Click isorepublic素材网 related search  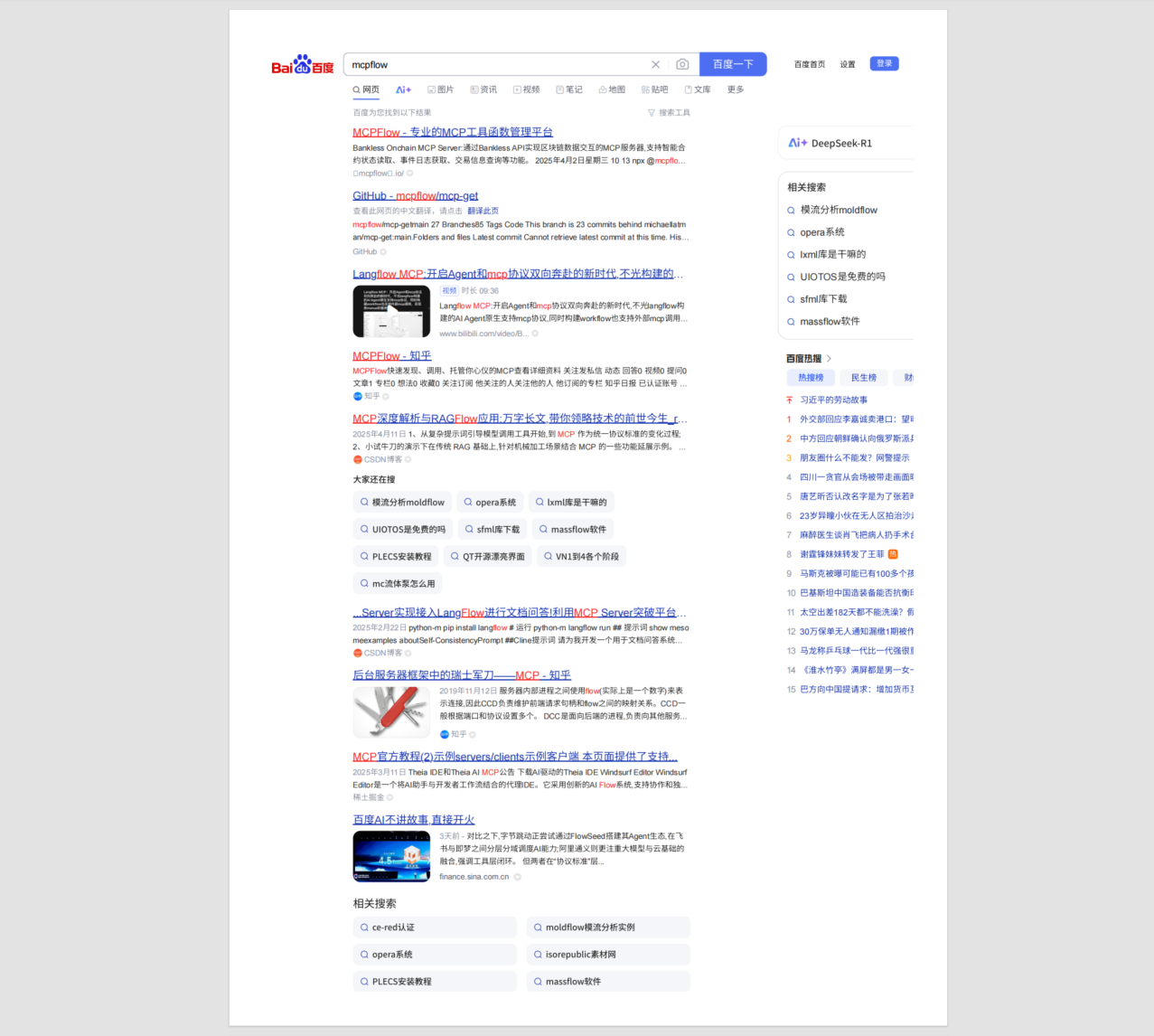click(608, 955)
